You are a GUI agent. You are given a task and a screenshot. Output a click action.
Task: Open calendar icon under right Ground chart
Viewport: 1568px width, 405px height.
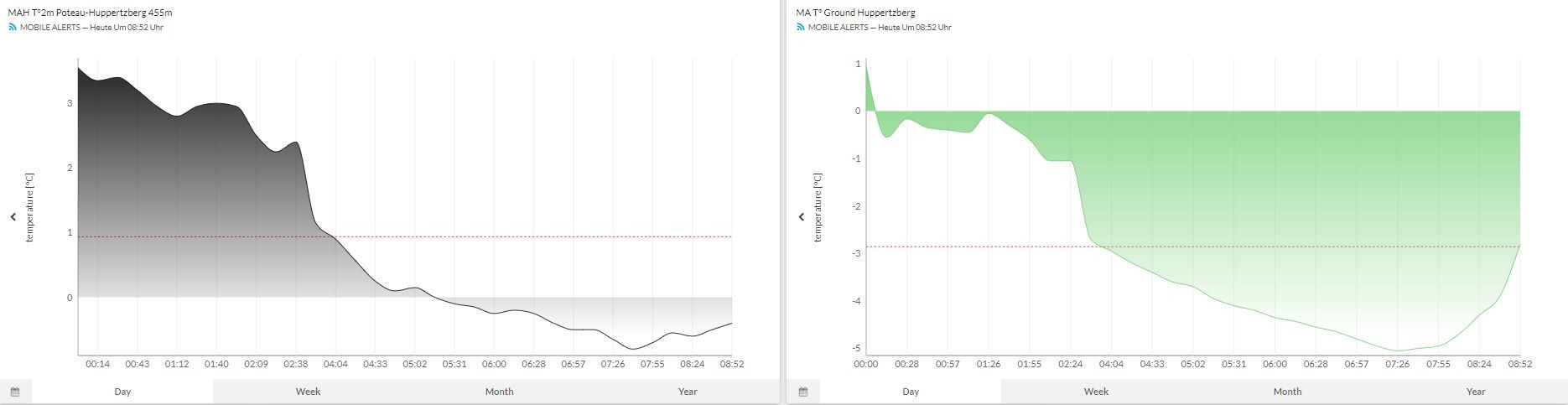(803, 392)
